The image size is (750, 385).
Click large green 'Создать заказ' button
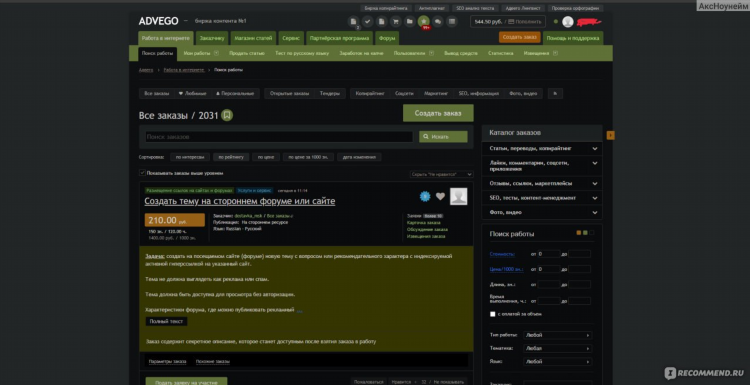tap(438, 113)
